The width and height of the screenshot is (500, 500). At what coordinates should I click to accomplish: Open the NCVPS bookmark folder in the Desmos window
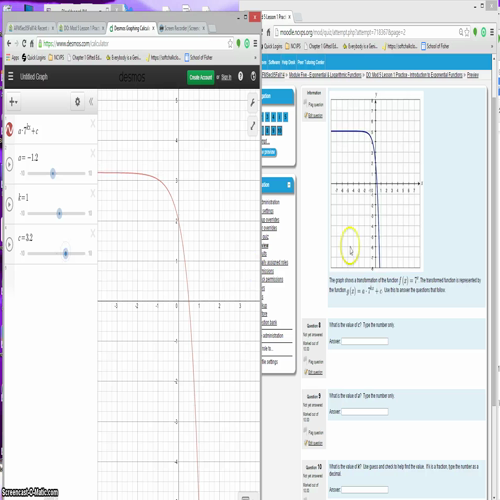point(56,58)
